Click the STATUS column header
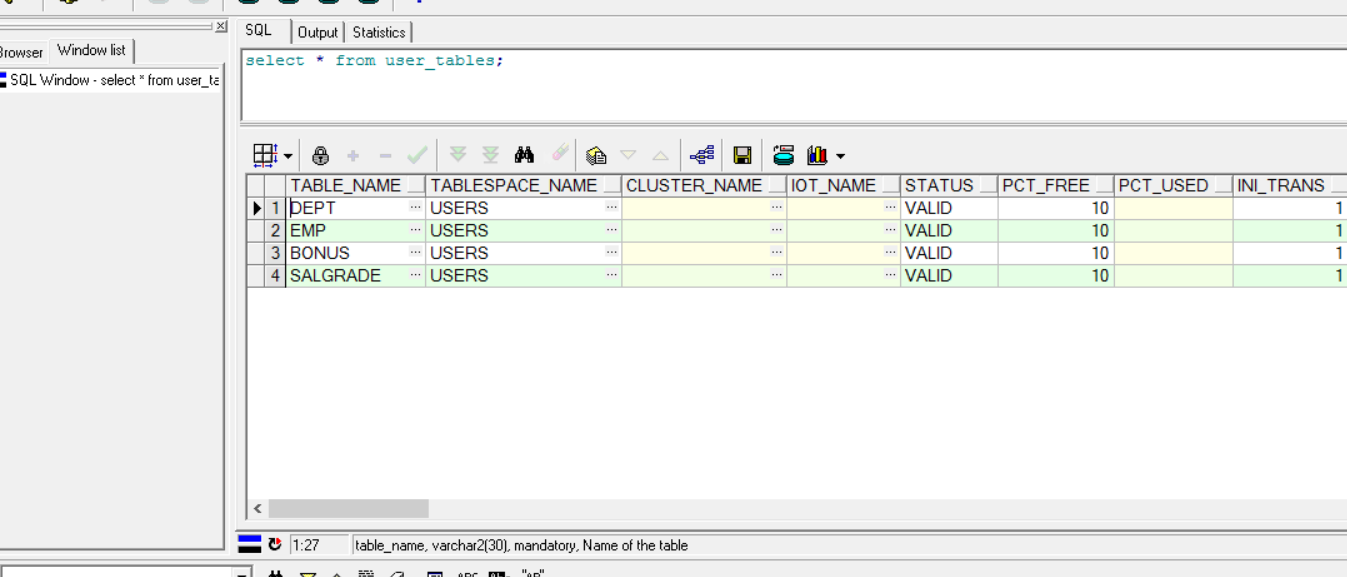Image resolution: width=1347 pixels, height=577 pixels. coord(949,185)
